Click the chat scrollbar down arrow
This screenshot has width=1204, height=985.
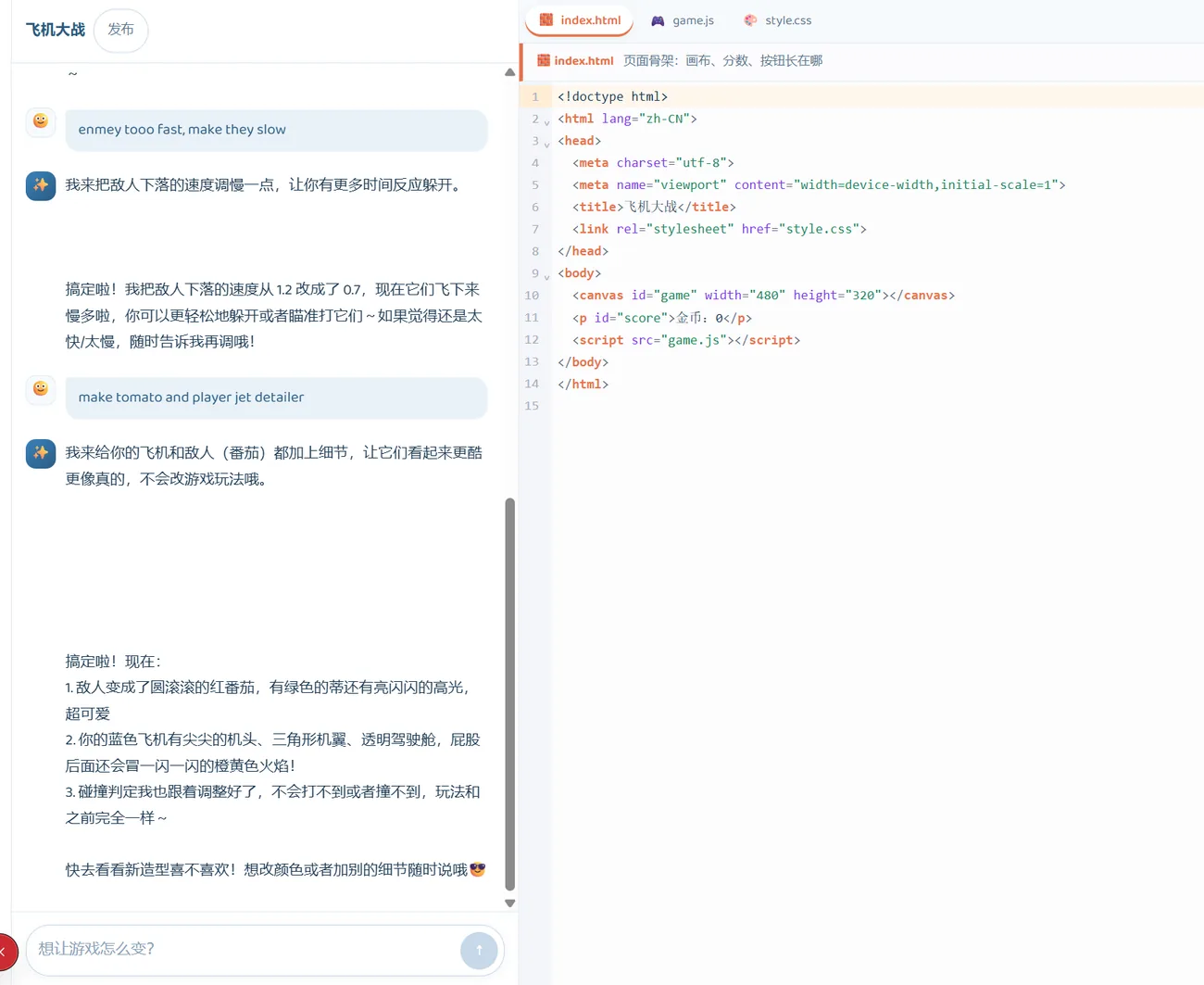[509, 903]
